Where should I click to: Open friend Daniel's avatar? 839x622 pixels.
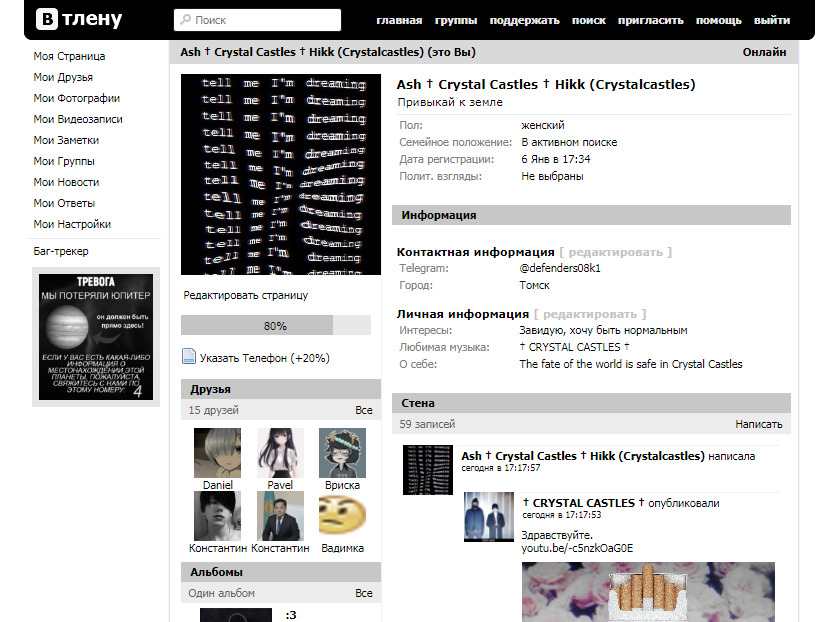click(x=217, y=453)
